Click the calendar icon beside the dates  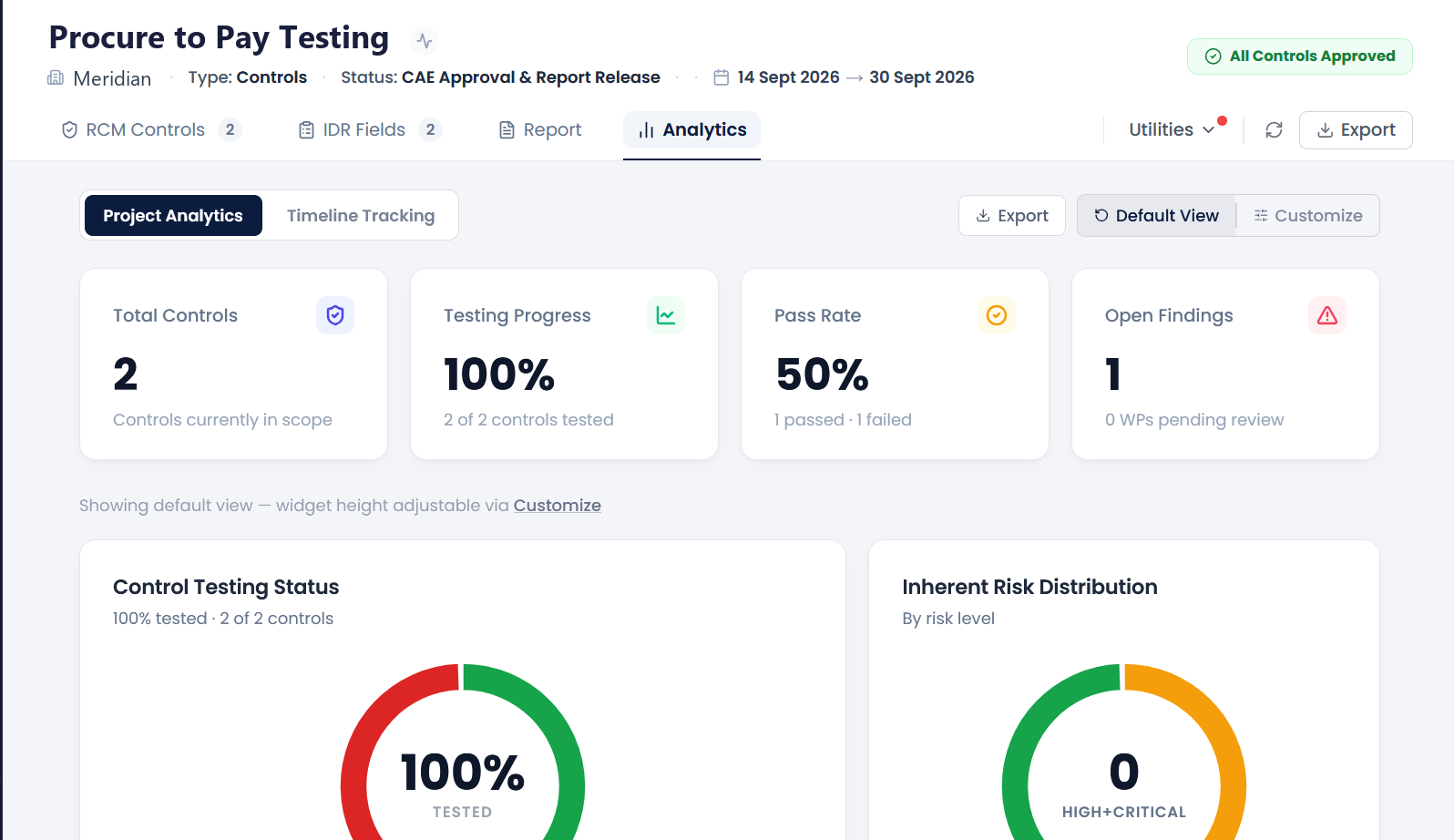(721, 77)
